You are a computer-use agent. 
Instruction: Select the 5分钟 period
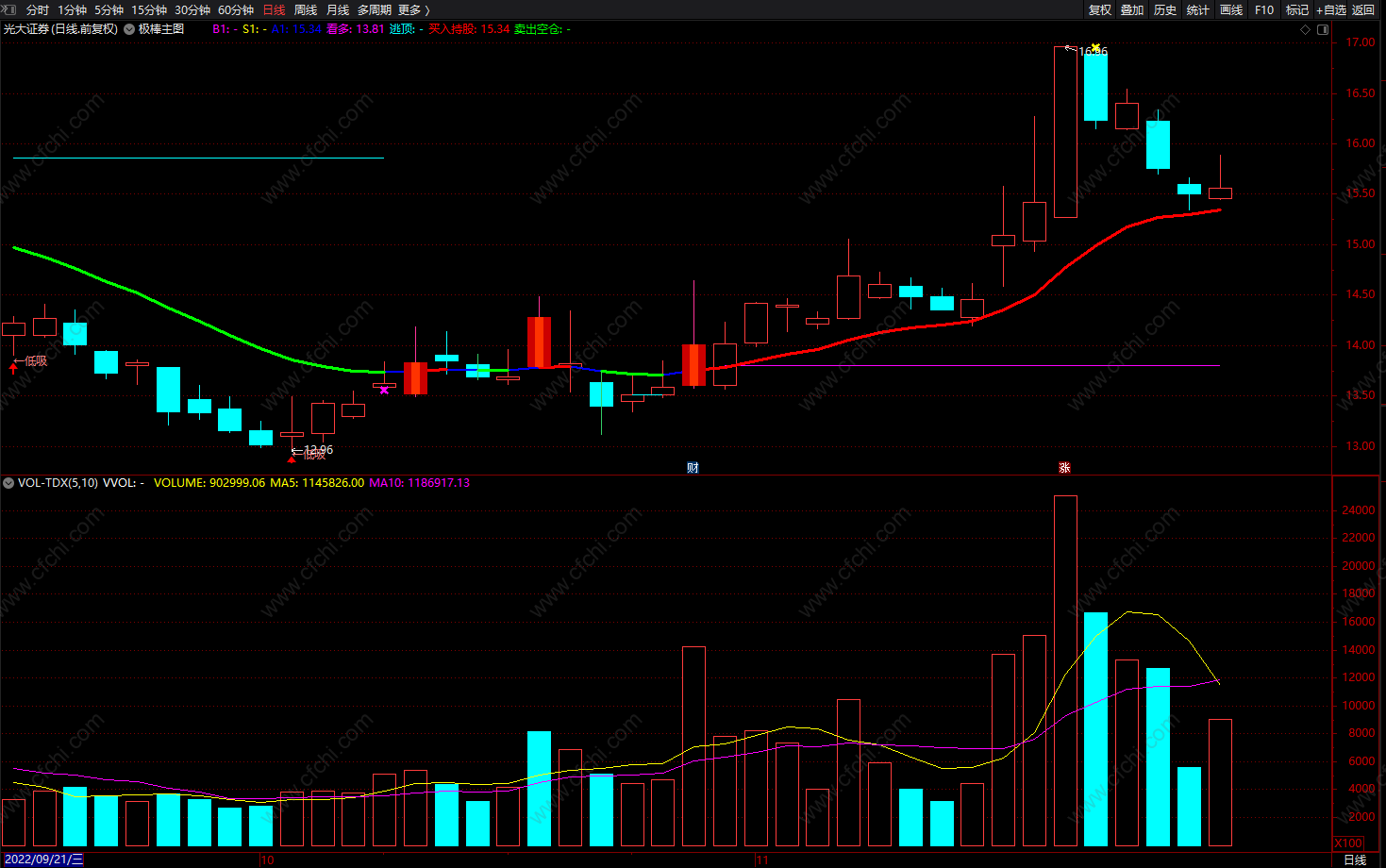tap(109, 10)
